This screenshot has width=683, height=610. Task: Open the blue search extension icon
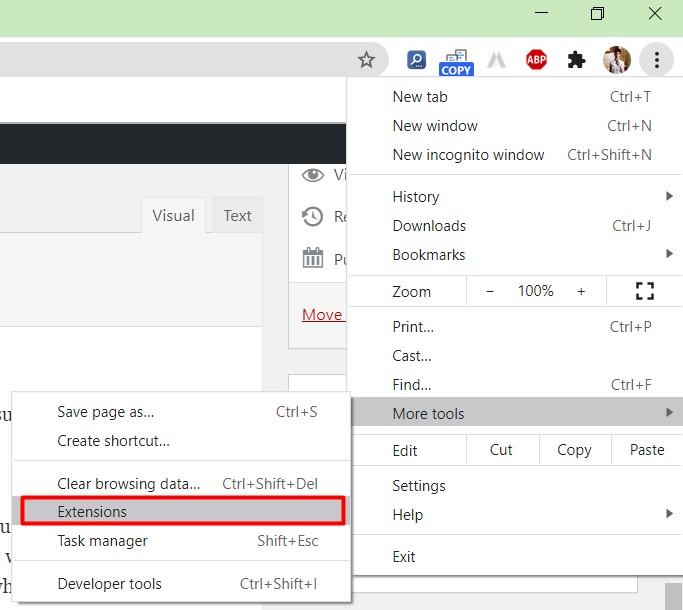click(x=416, y=60)
